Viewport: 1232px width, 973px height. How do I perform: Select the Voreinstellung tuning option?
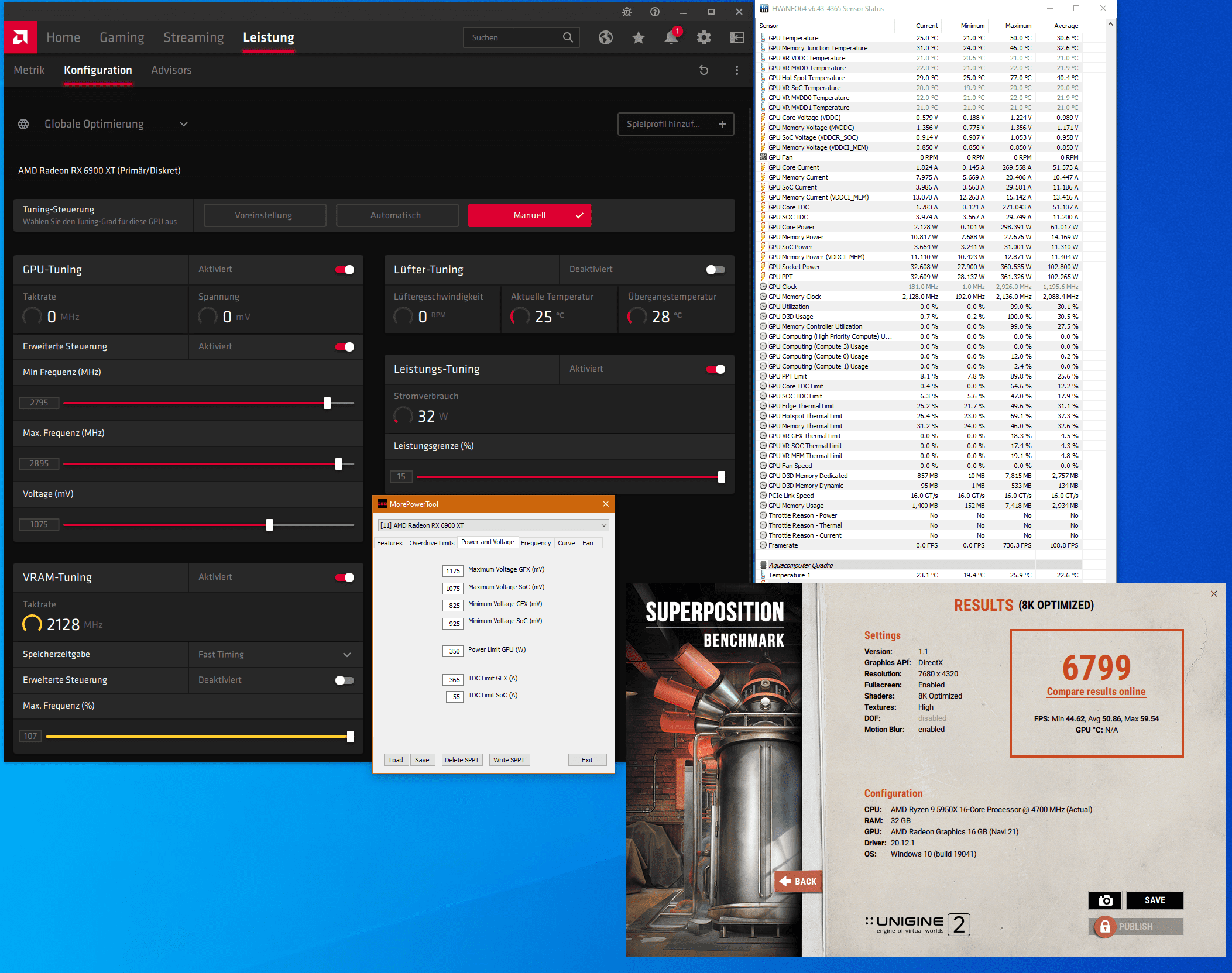[x=265, y=215]
